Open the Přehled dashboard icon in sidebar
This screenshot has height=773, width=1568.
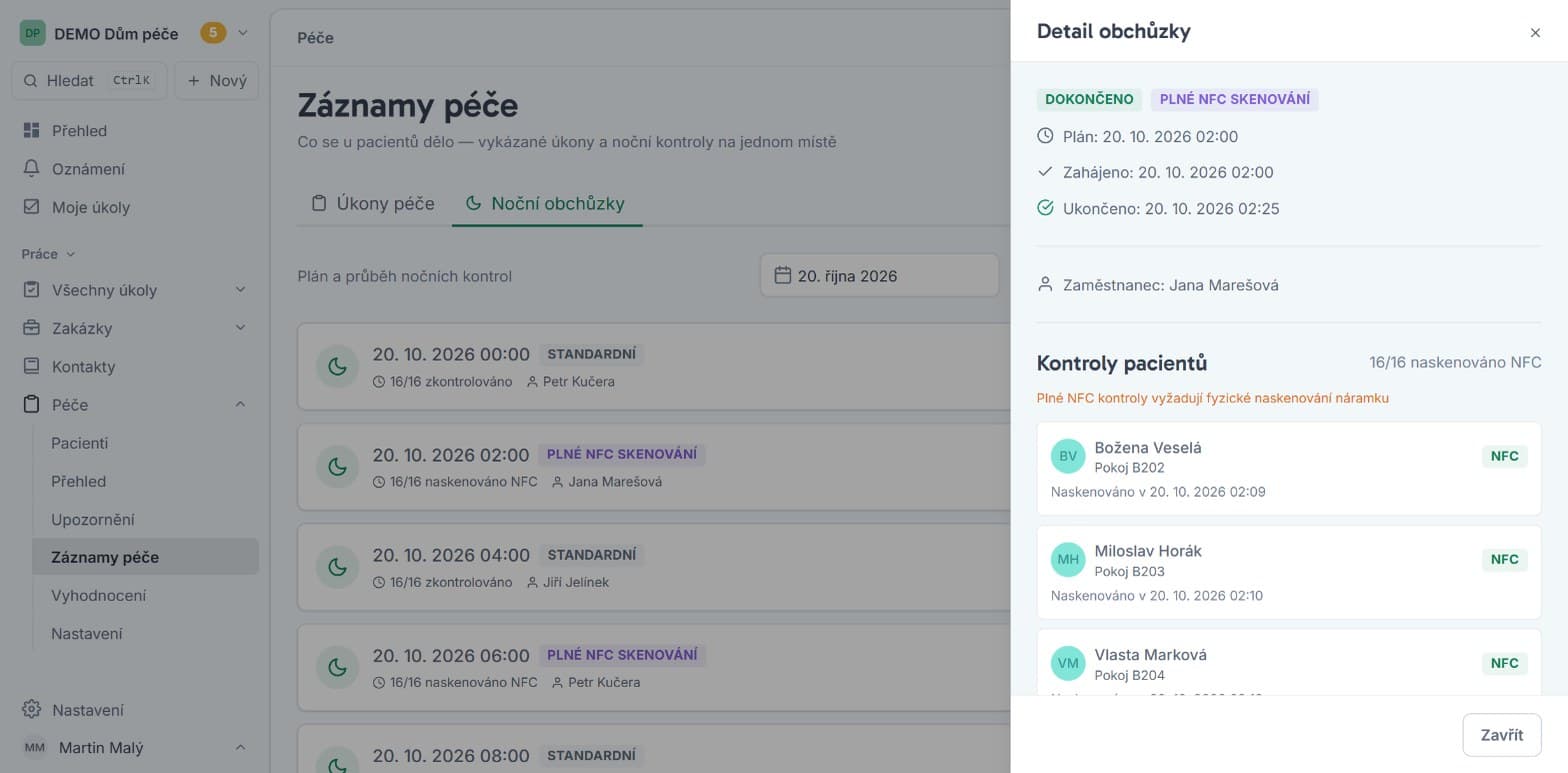click(x=32, y=131)
